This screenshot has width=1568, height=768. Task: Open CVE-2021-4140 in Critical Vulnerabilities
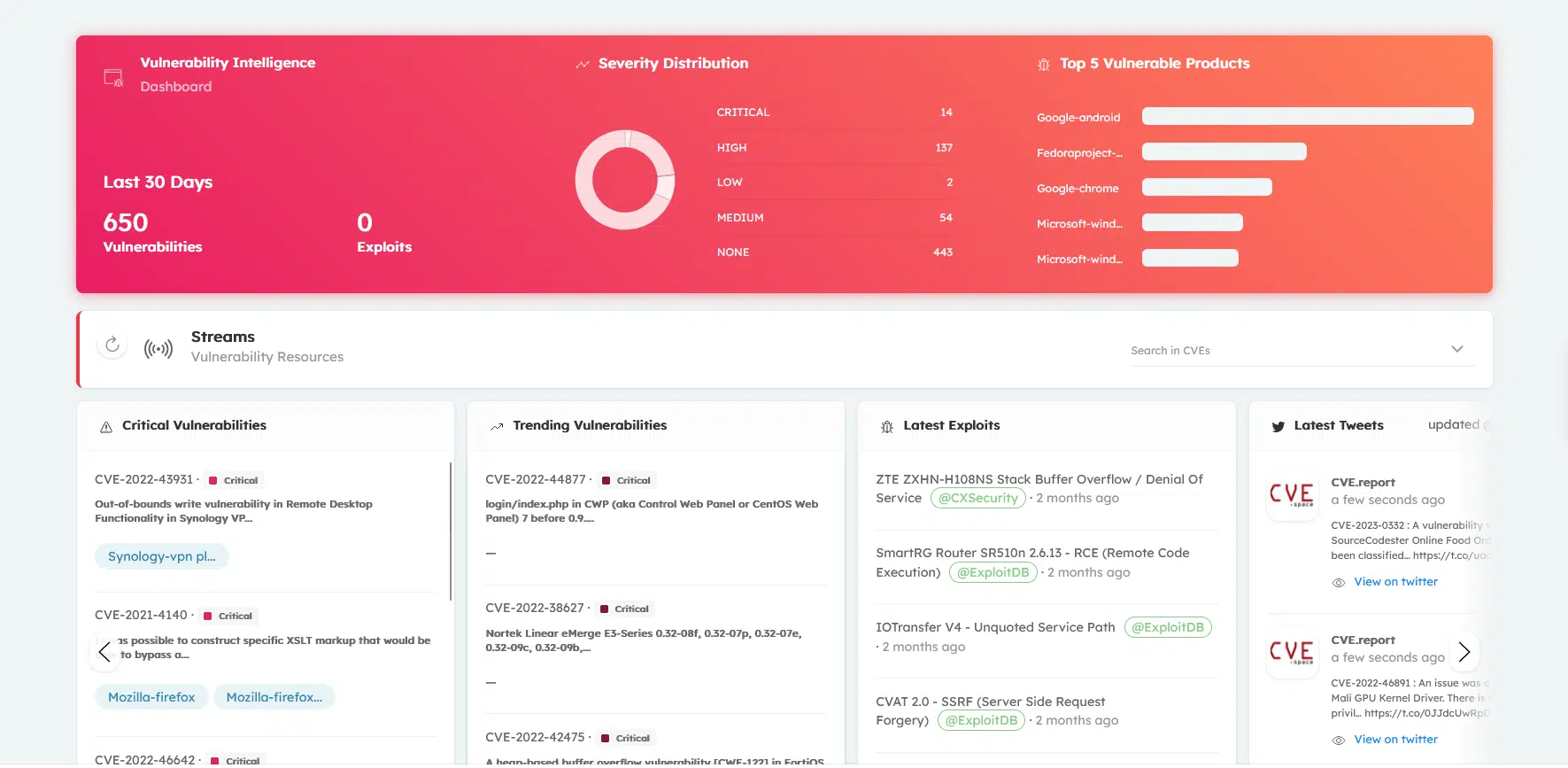(x=141, y=615)
